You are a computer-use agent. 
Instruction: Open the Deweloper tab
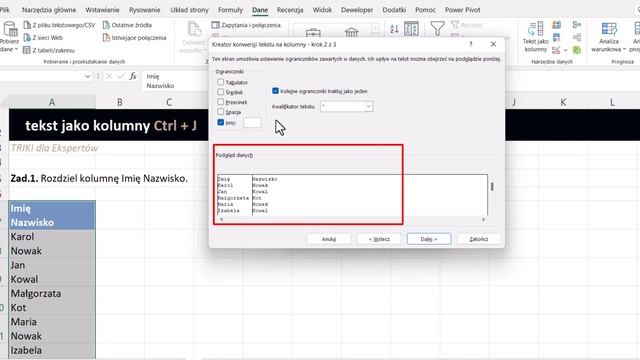pyautogui.click(x=357, y=9)
